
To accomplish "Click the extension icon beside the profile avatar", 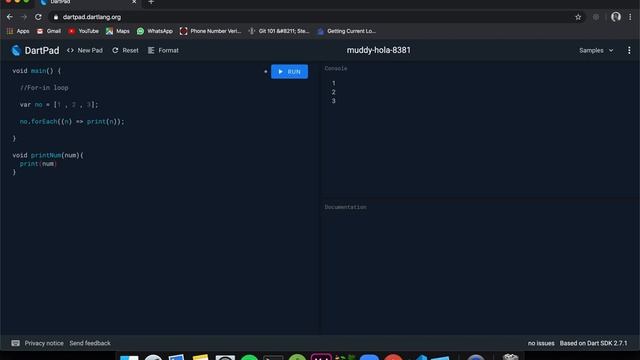I will [x=596, y=17].
